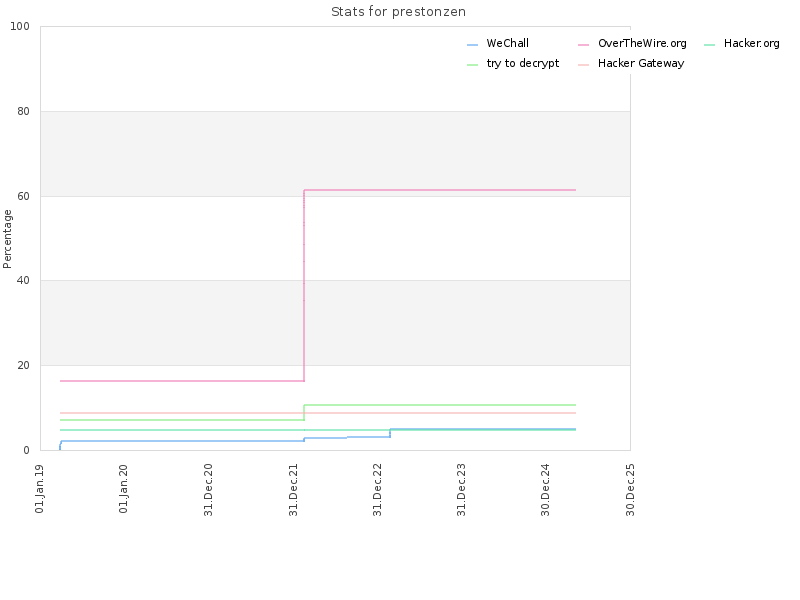Click the chart title Stats for prestonzen
Viewport: 800px width, 600px height.
click(398, 12)
